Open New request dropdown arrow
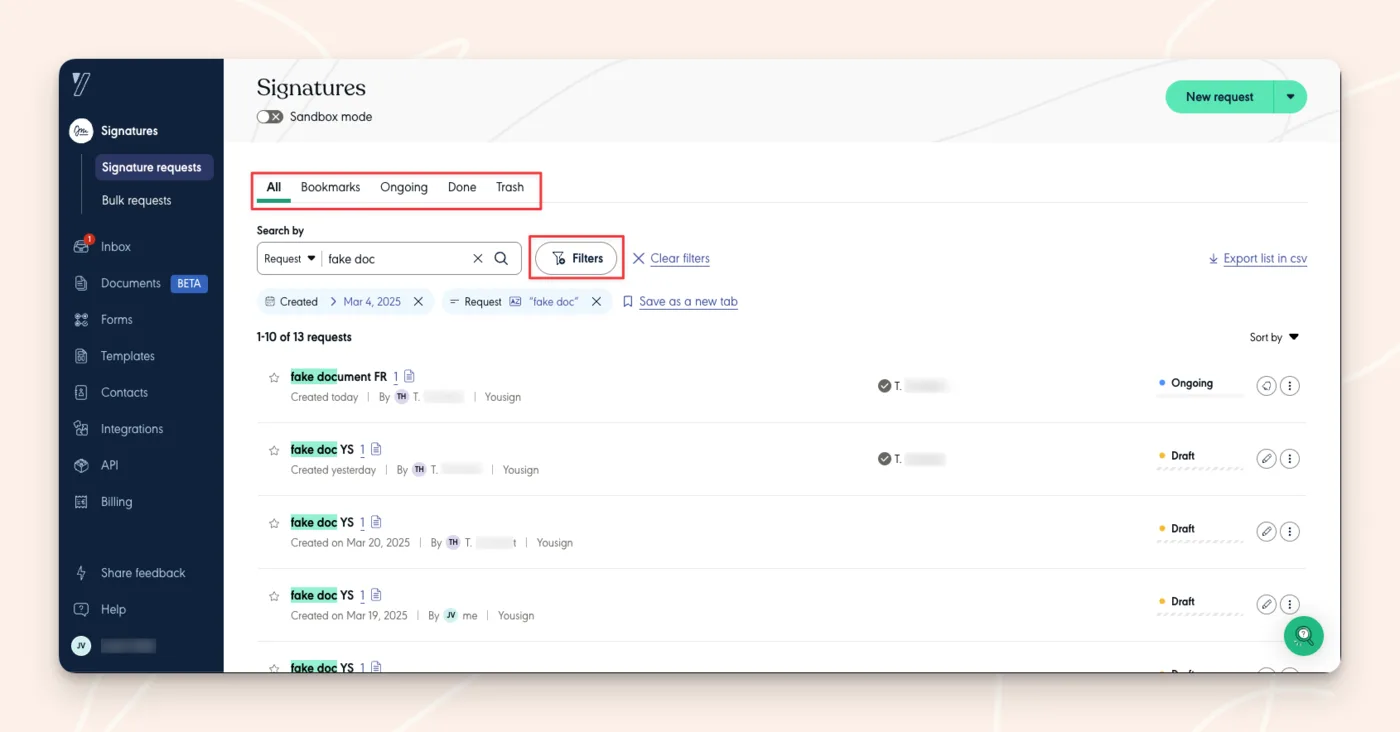This screenshot has height=732, width=1400. [x=1290, y=97]
